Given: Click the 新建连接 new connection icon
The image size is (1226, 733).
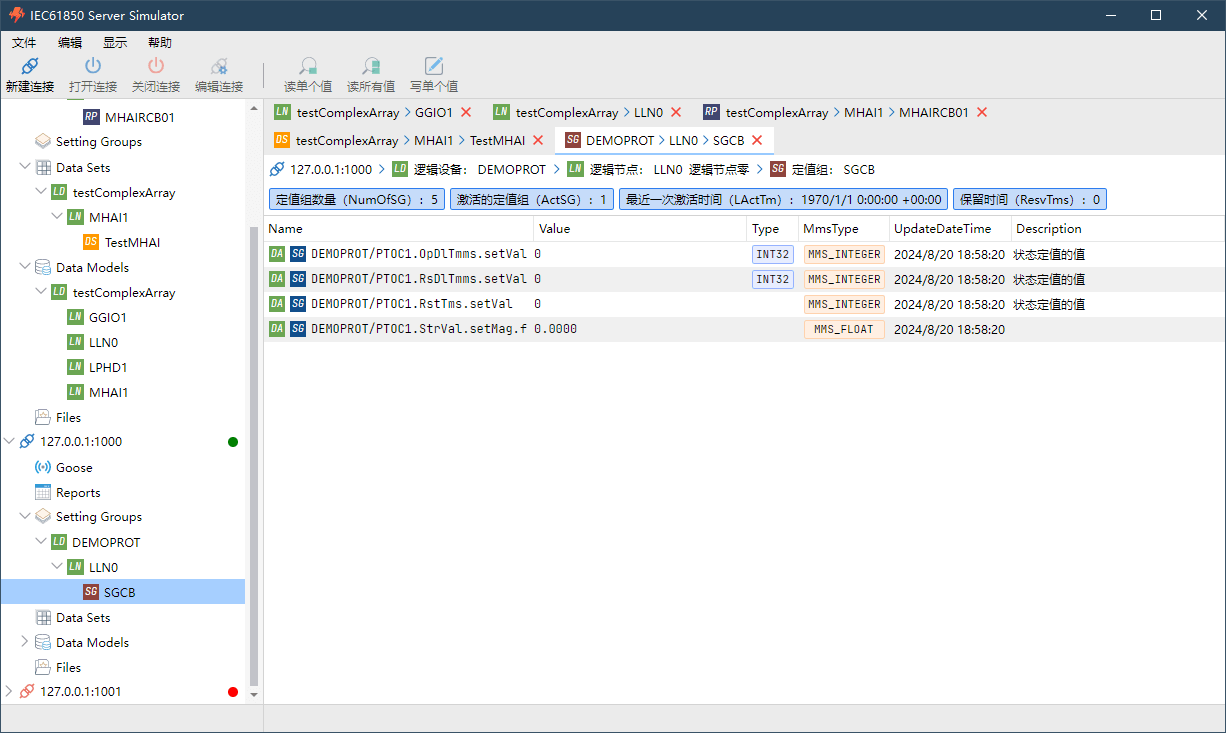Looking at the screenshot, I should [29, 67].
